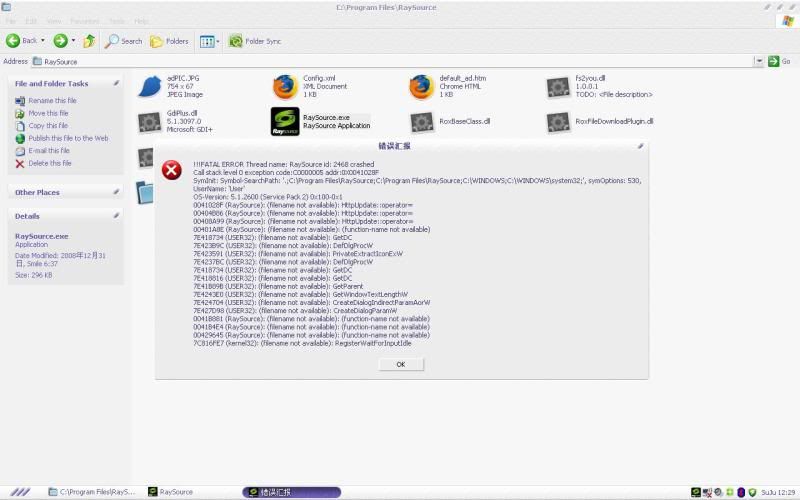Click Rename this file task link
The height and width of the screenshot is (500, 800).
pos(52,101)
